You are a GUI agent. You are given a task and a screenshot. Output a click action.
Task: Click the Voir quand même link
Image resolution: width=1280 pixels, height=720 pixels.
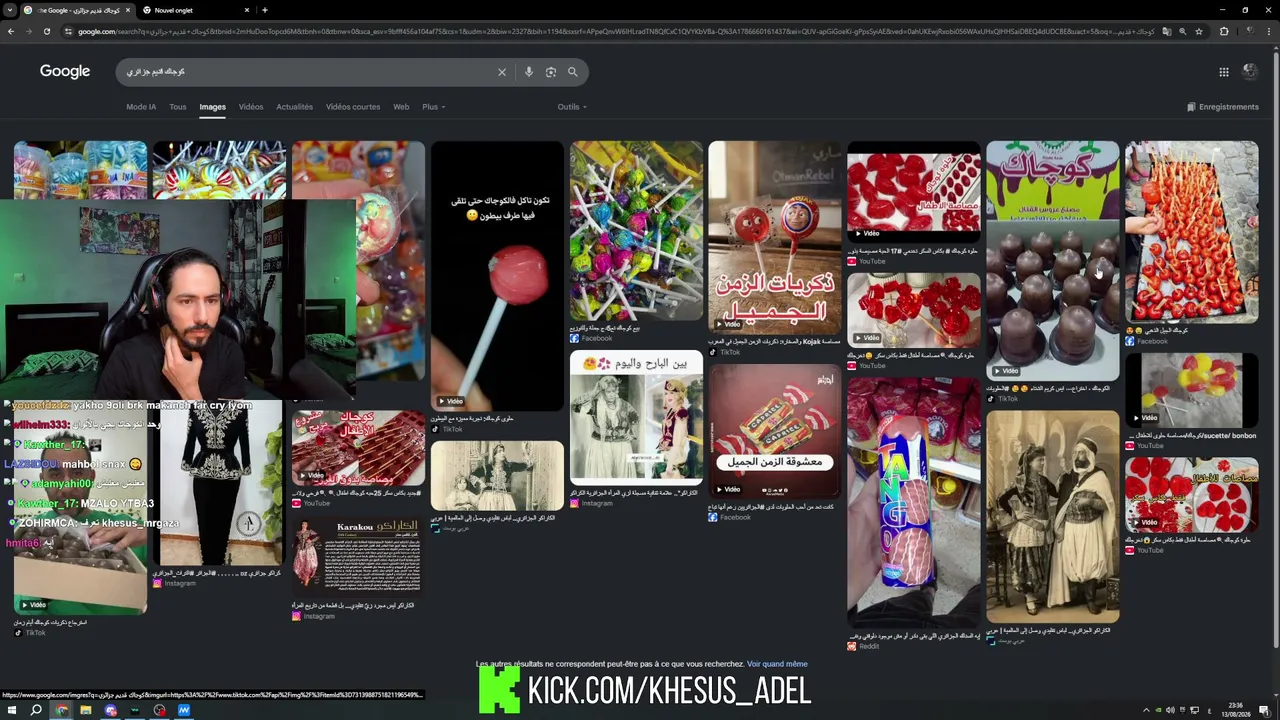777,664
